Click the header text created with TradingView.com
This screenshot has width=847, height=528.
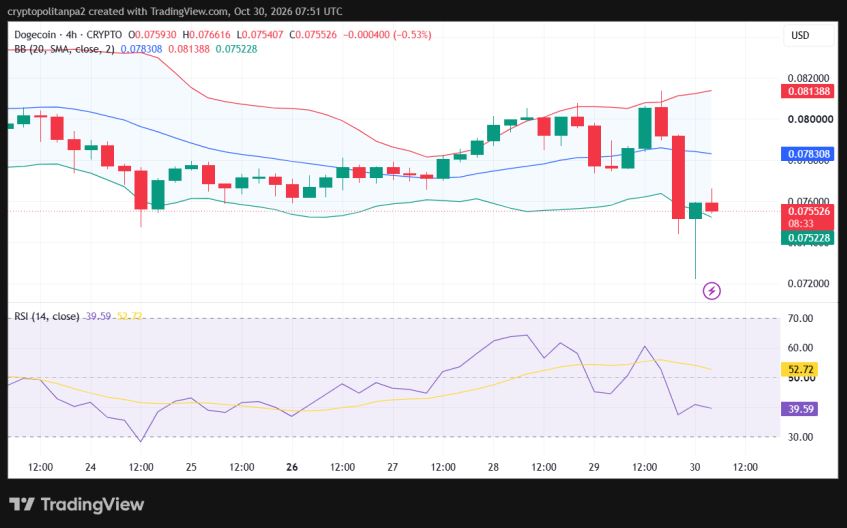pyautogui.click(x=157, y=11)
